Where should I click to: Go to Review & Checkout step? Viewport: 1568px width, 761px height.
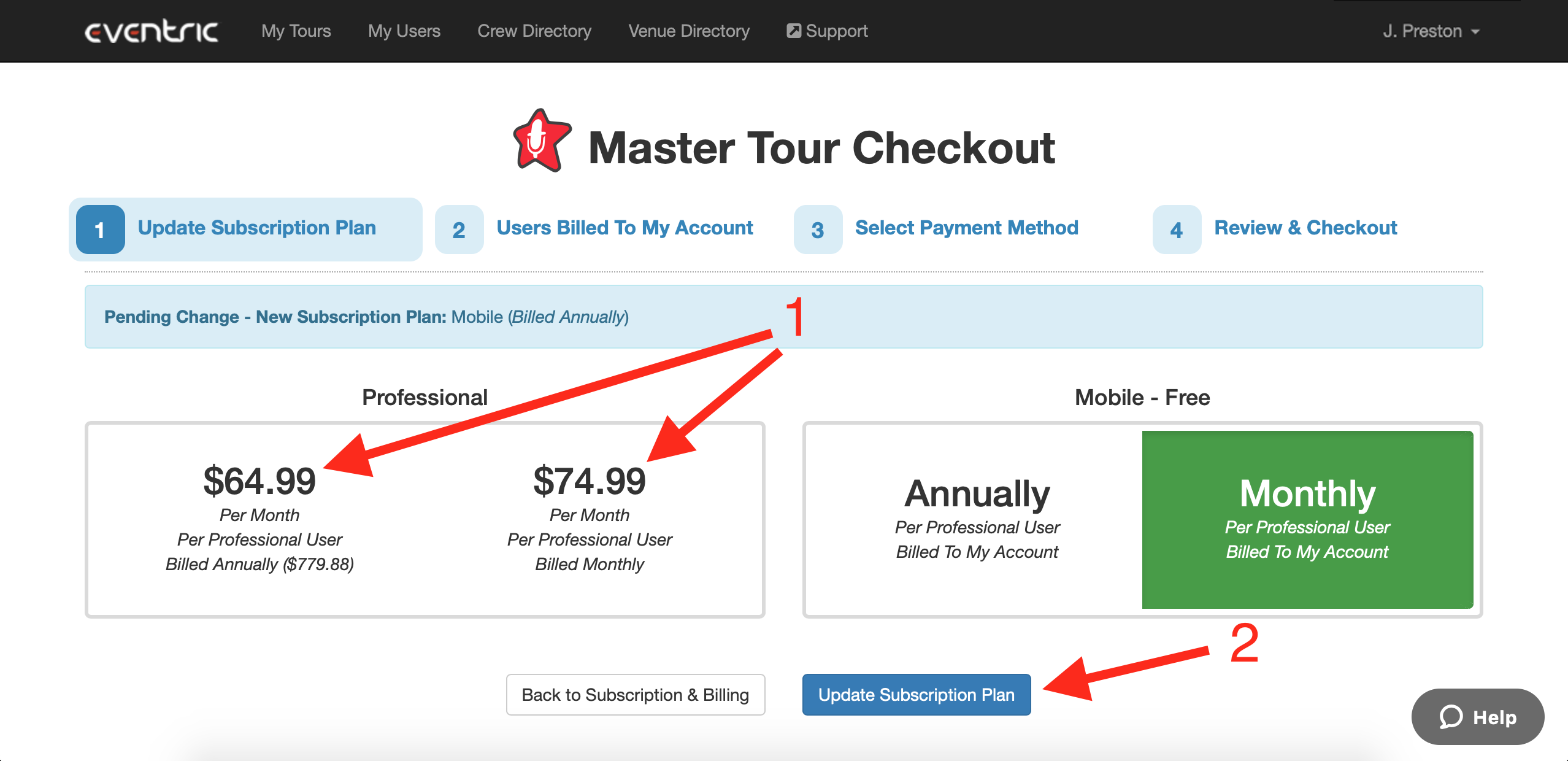tap(1305, 228)
